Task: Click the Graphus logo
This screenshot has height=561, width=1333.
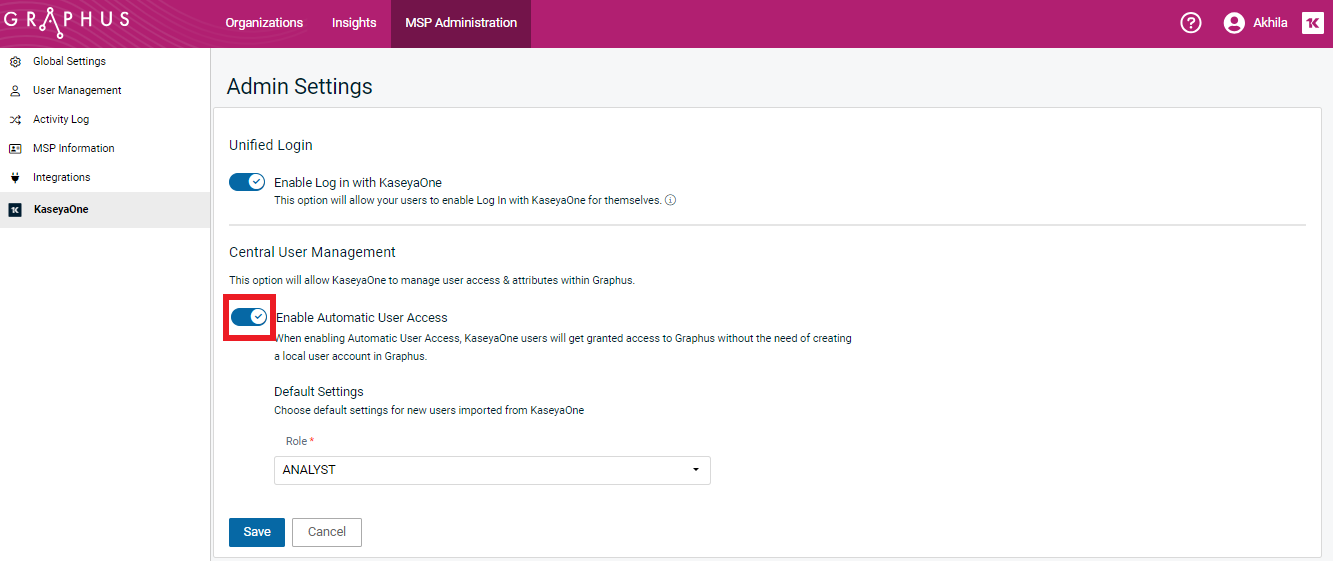Action: point(66,22)
